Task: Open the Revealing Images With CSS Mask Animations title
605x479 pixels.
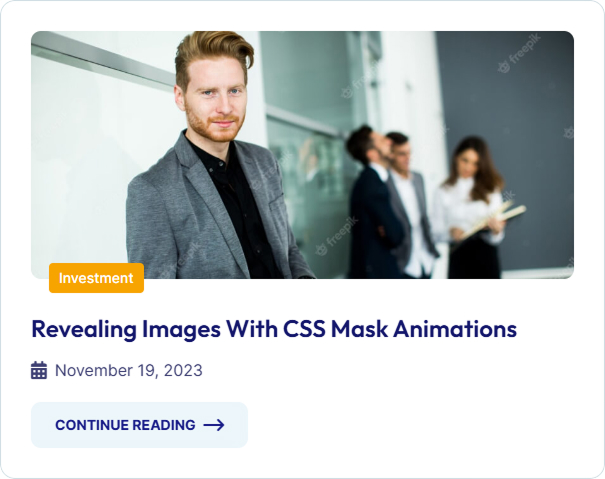Action: (274, 329)
